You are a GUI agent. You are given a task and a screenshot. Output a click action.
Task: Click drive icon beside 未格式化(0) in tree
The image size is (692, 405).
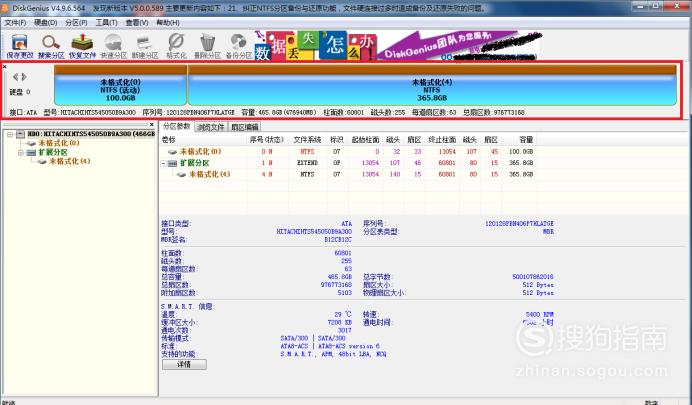pos(31,143)
